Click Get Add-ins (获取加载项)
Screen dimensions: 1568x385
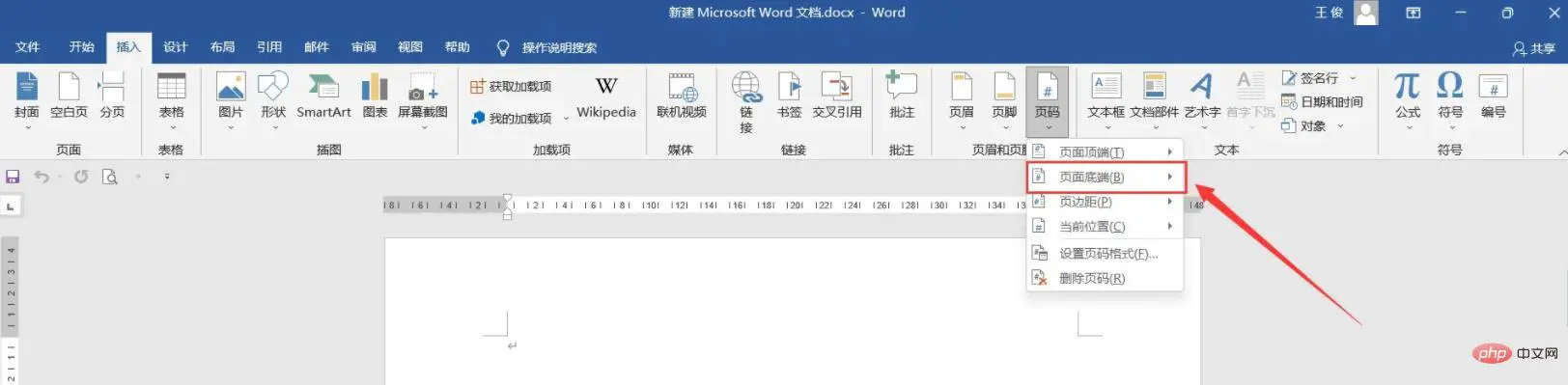[x=511, y=87]
